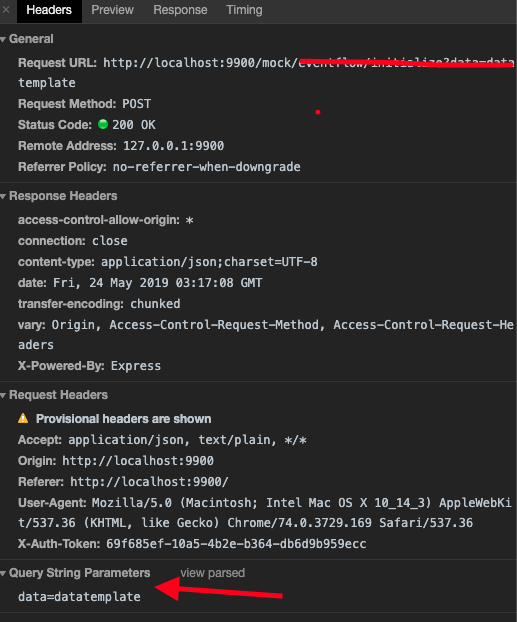
Task: Select content-type value application/json;charset=UTF-8
Action: tap(209, 262)
